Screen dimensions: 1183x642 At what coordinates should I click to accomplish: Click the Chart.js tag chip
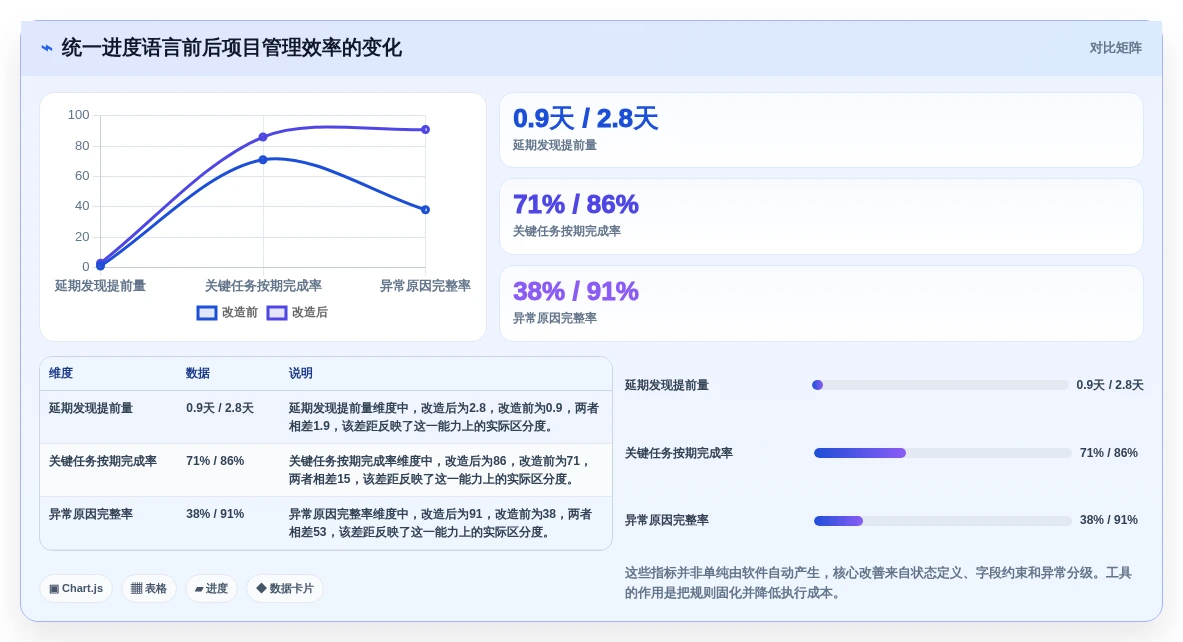pos(76,588)
